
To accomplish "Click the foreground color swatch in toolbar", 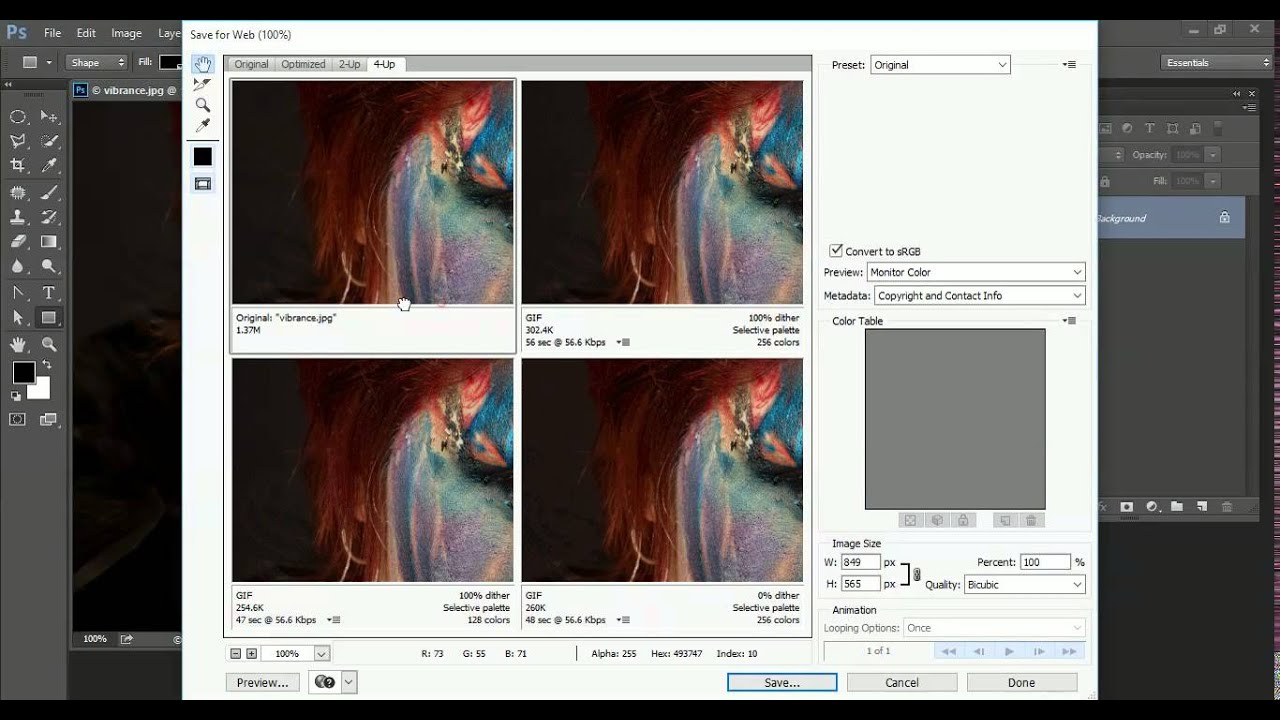I will point(23,373).
